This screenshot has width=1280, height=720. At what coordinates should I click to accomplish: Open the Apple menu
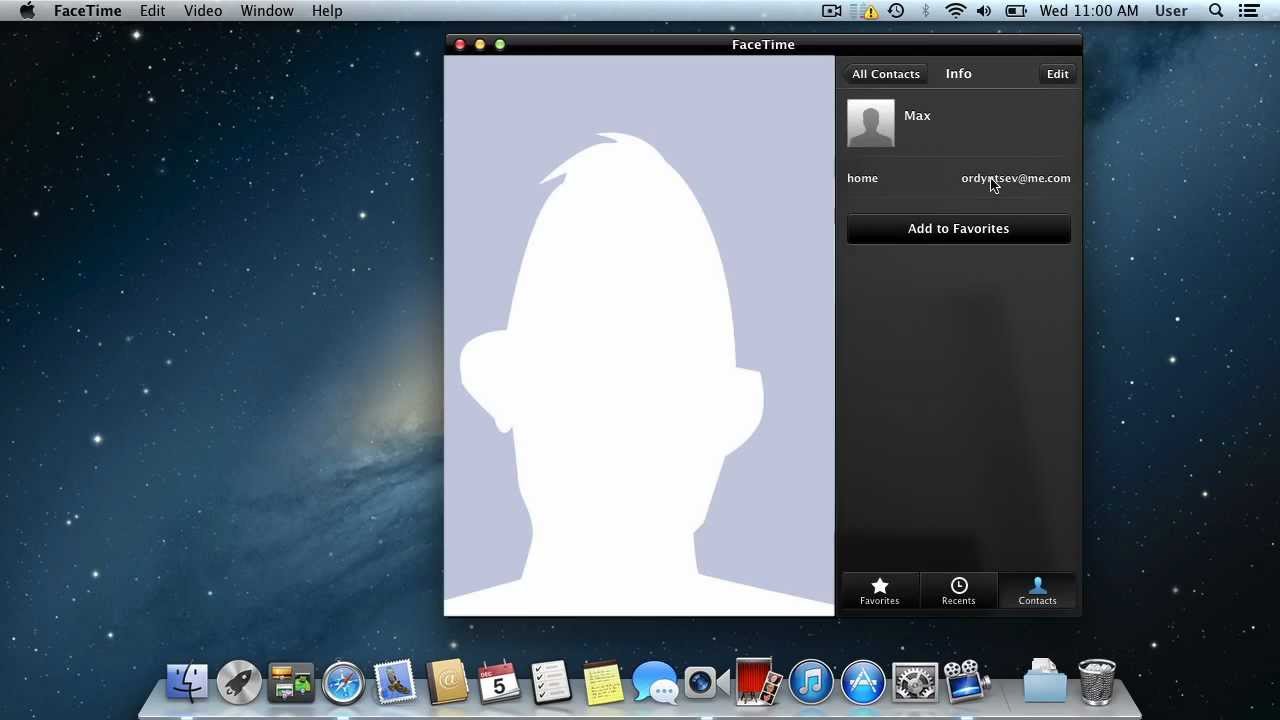coord(27,11)
